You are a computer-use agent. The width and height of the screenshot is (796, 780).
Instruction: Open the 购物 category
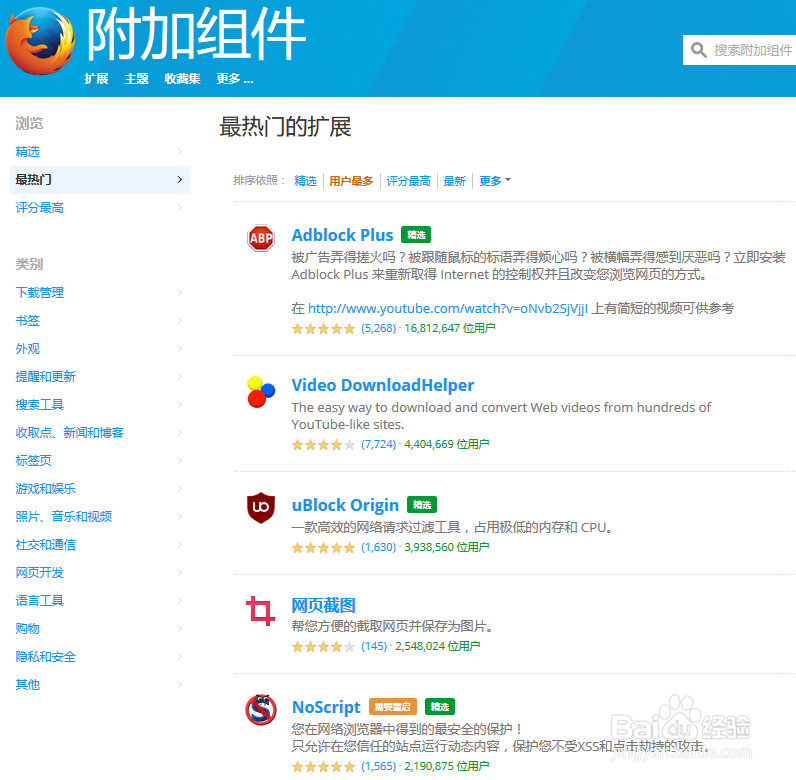click(27, 628)
